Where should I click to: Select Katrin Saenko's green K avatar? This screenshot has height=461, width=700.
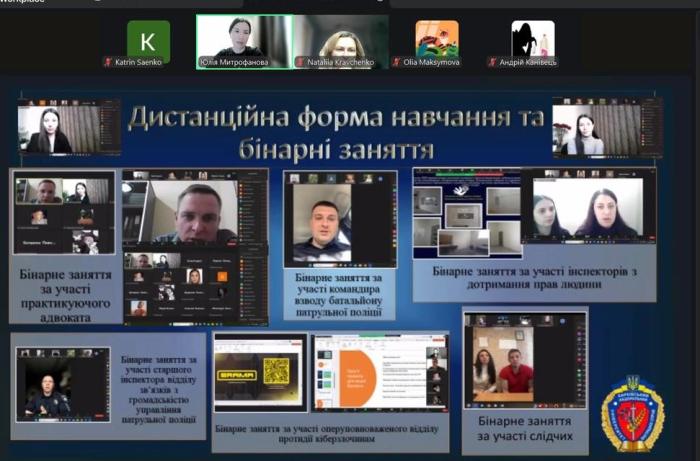click(x=148, y=39)
